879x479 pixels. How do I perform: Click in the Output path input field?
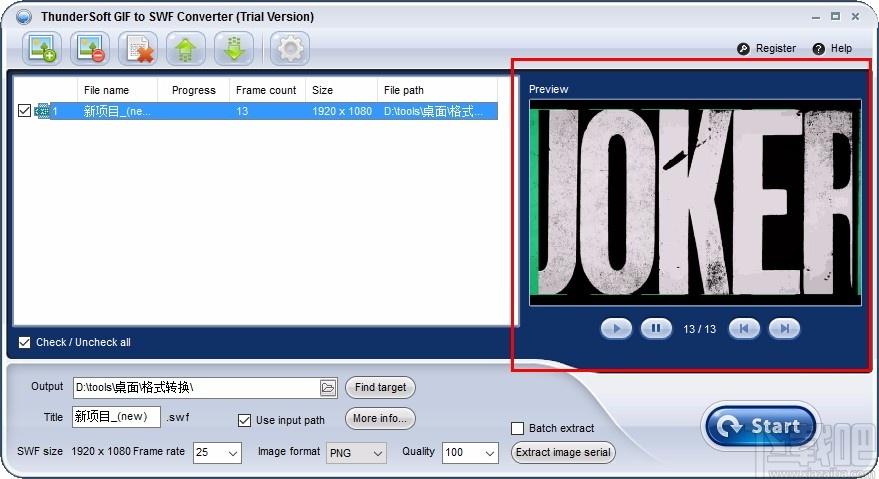[x=196, y=388]
